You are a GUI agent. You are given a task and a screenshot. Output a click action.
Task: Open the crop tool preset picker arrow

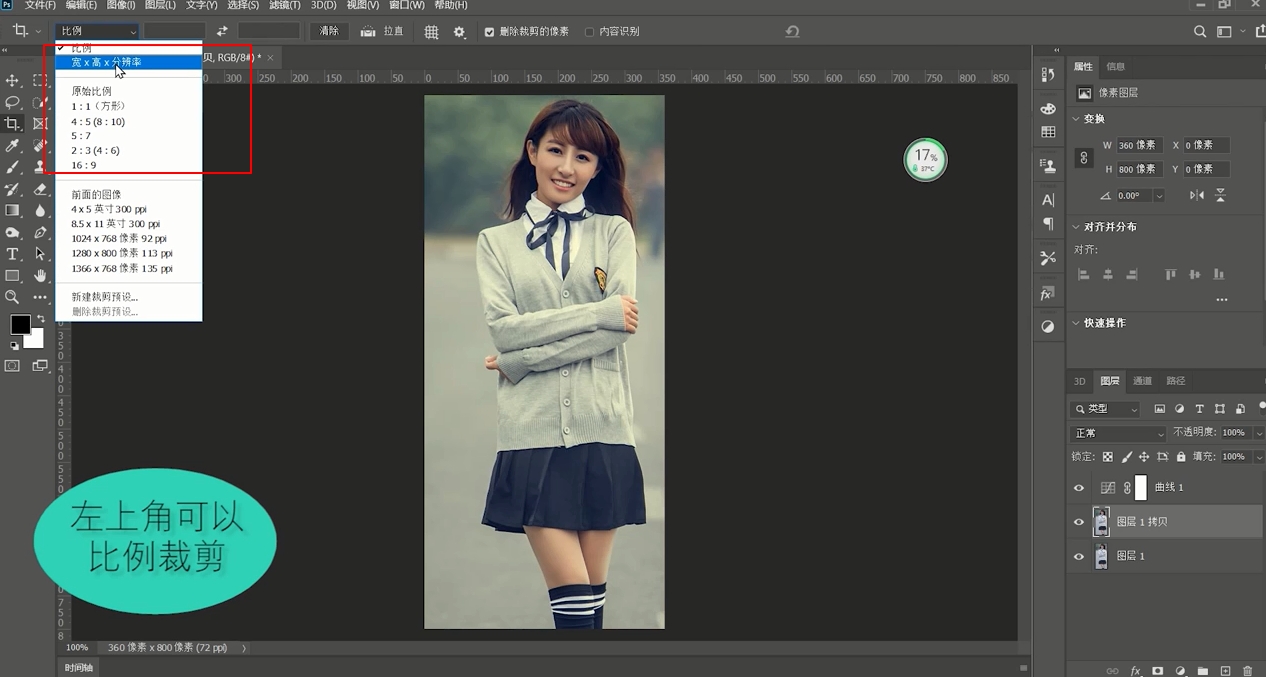tap(38, 32)
